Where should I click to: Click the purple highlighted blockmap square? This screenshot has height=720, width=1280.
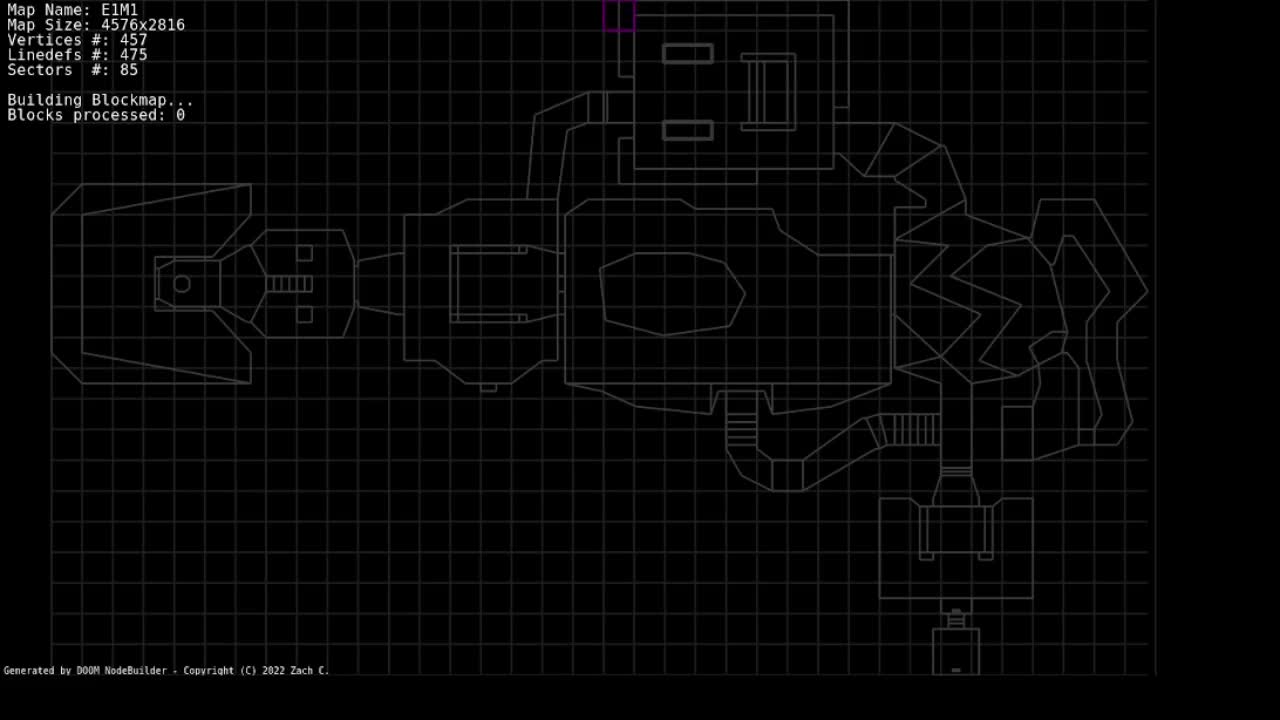(x=619, y=16)
